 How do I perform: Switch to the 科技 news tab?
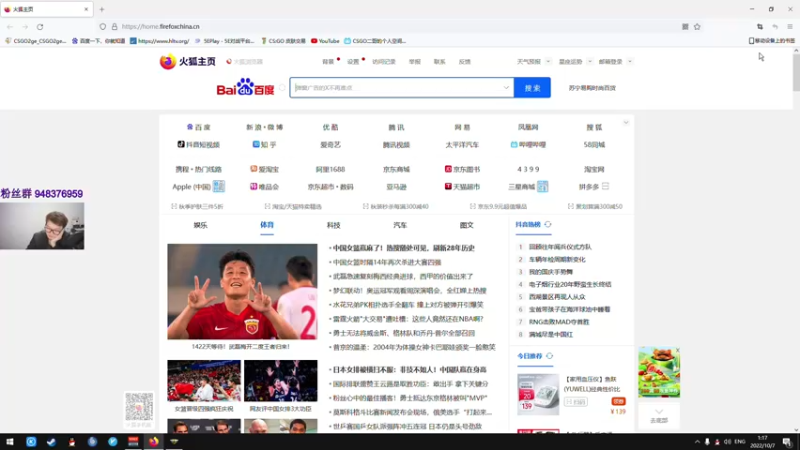(x=334, y=225)
